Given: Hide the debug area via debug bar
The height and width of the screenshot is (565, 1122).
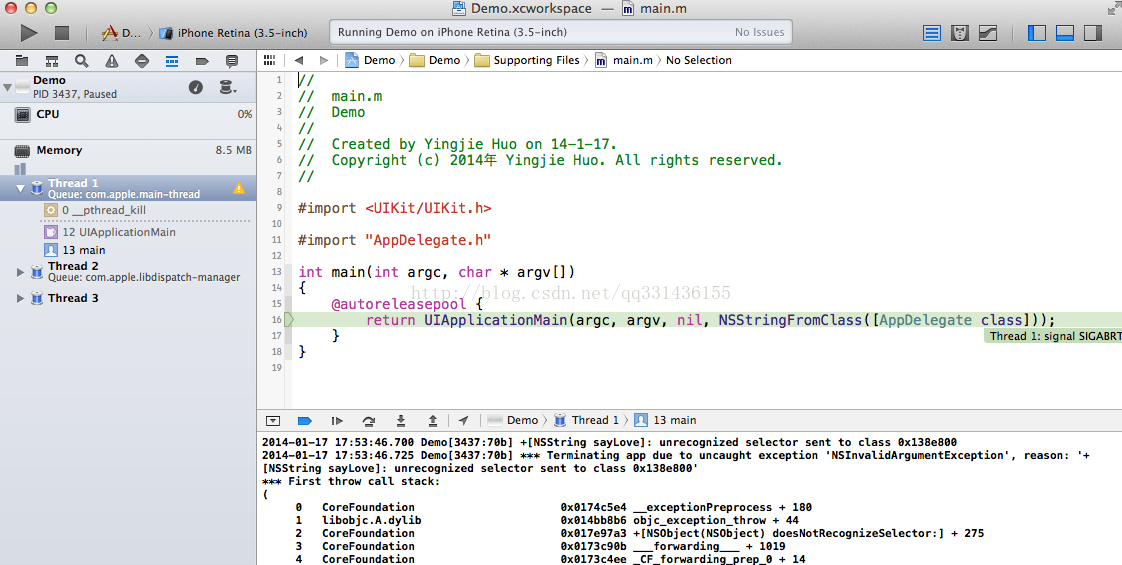Looking at the screenshot, I should pos(273,421).
